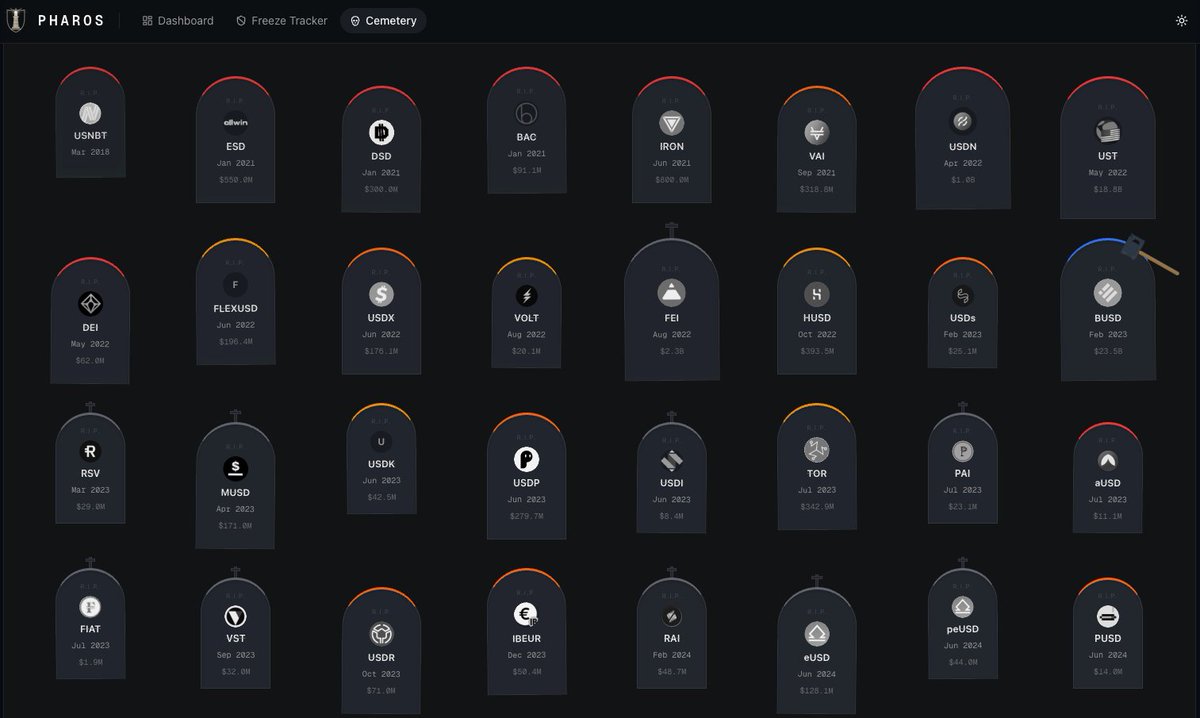This screenshot has height=718, width=1200.
Task: Click the skull icon inside the Cemetery tab
Action: pyautogui.click(x=354, y=20)
